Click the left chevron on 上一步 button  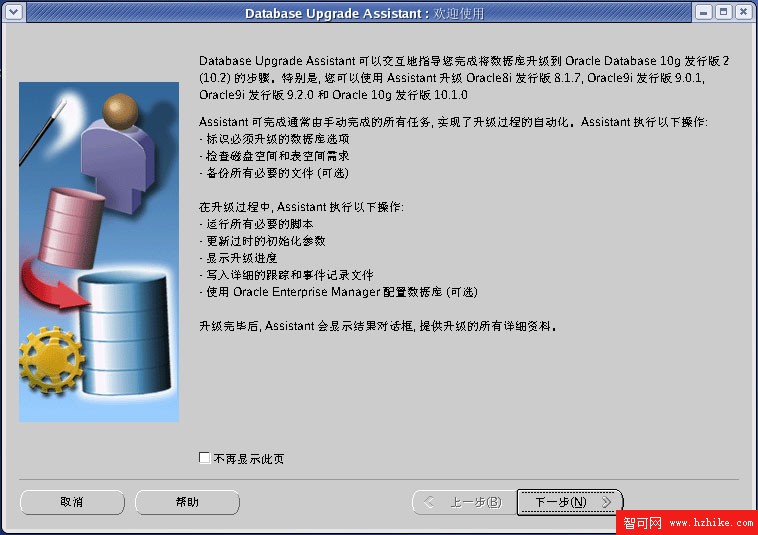[x=429, y=502]
